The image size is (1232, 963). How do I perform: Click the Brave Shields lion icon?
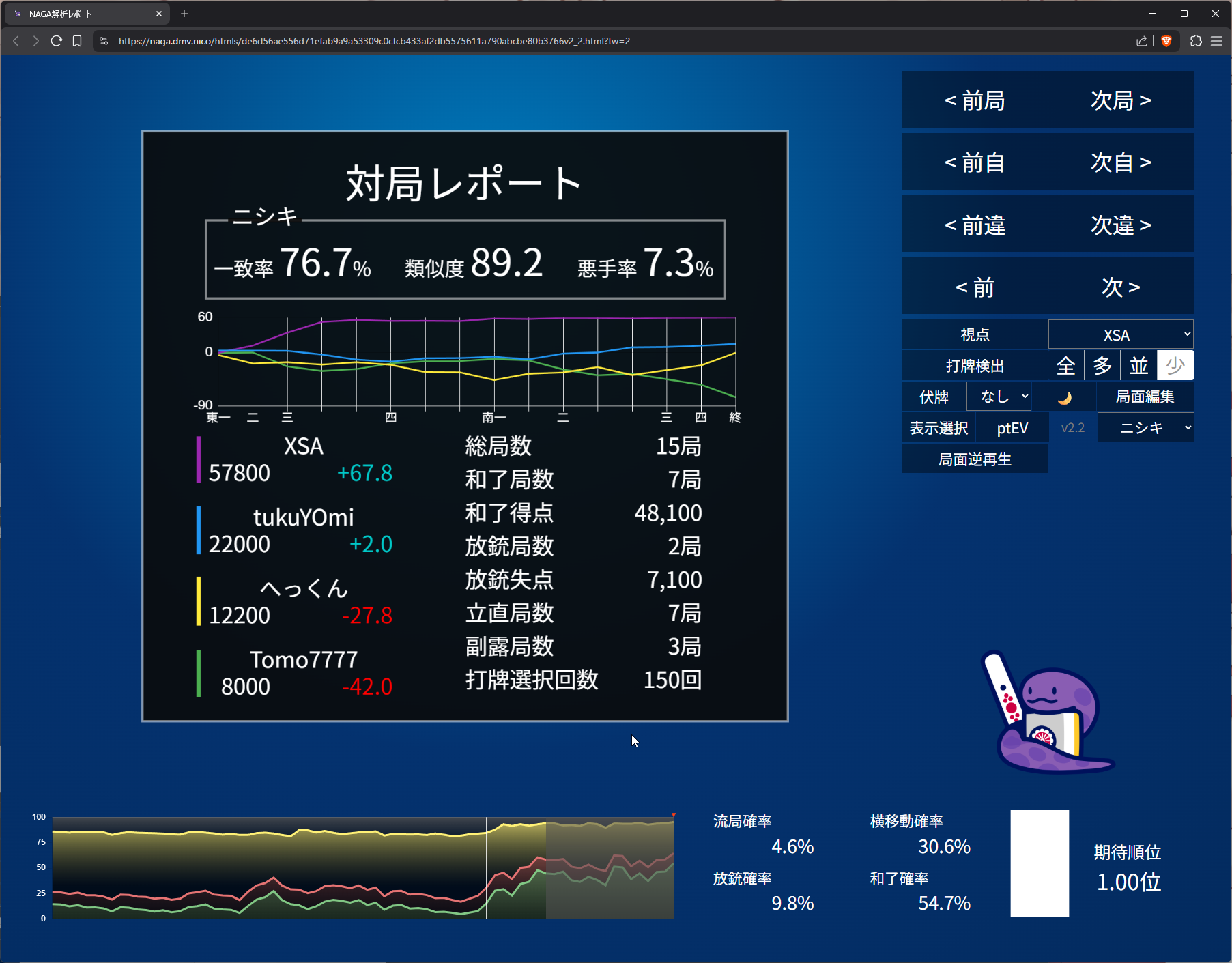point(1166,41)
